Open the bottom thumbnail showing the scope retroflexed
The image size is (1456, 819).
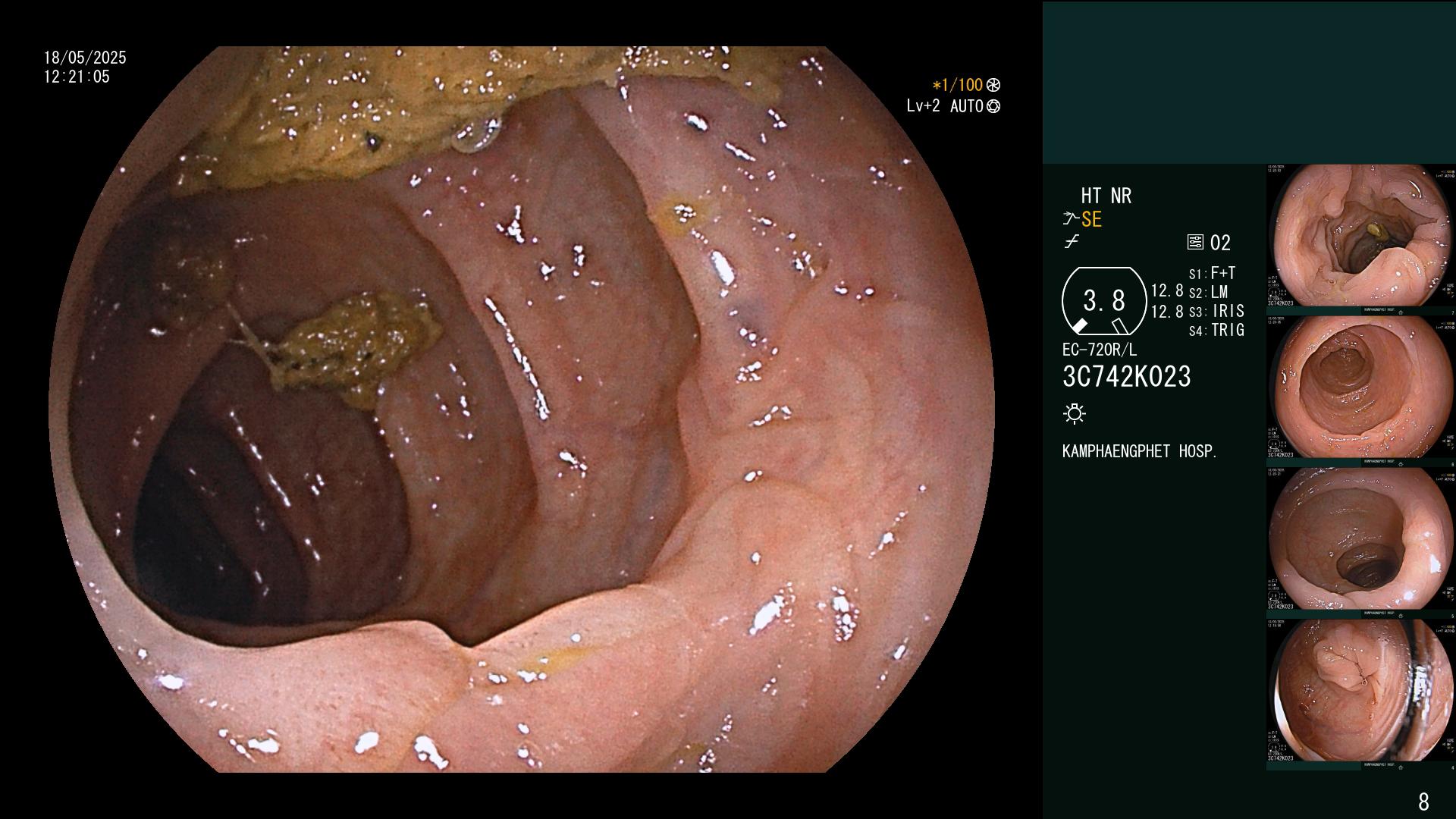coord(1360,691)
